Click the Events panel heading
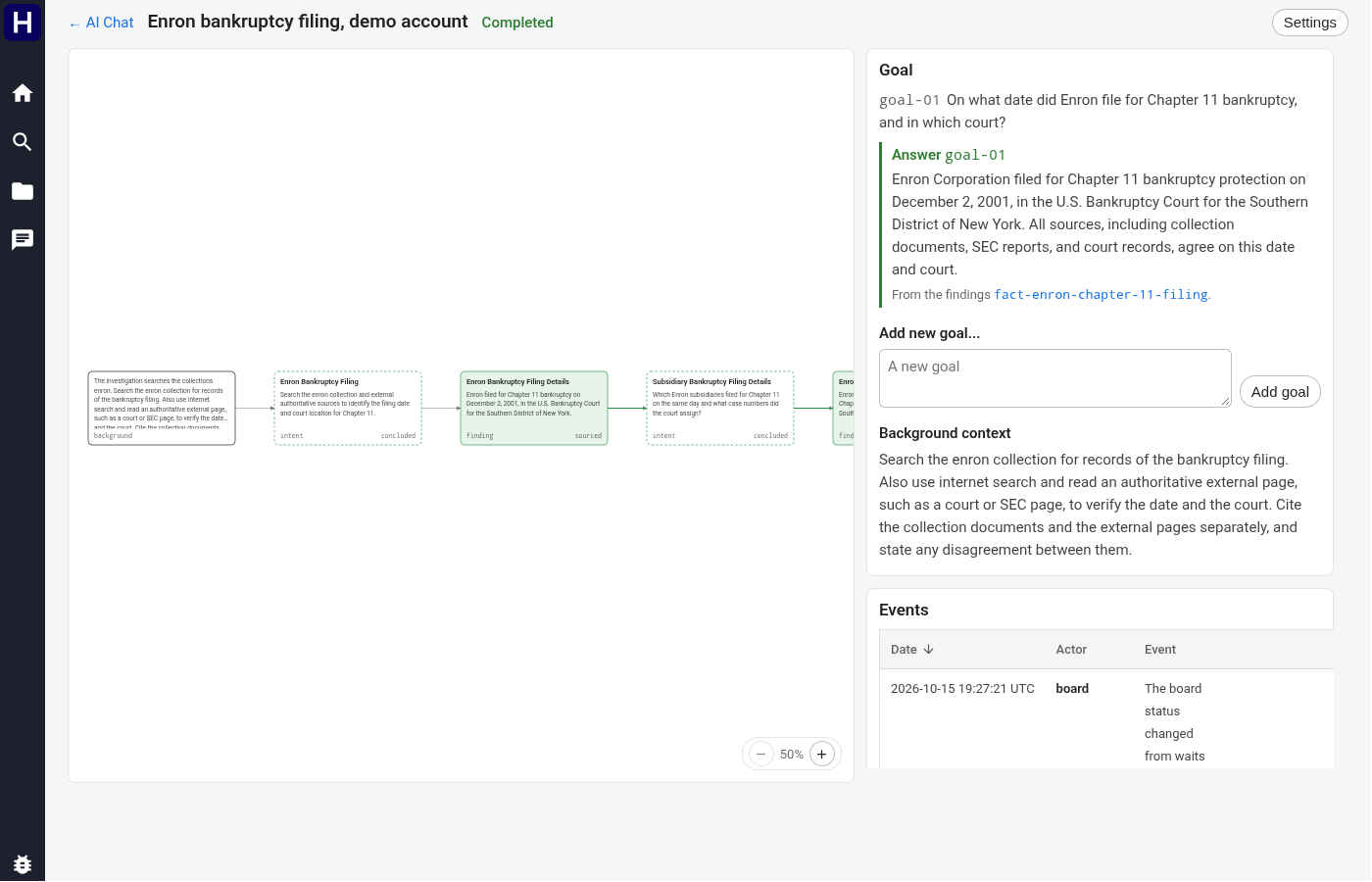The height and width of the screenshot is (882, 1372). [904, 610]
